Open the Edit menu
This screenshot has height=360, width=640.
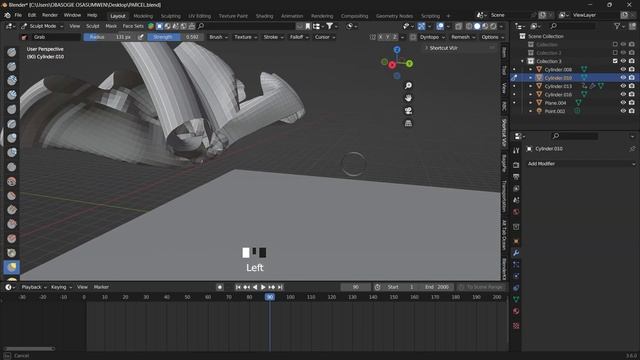pos(32,15)
